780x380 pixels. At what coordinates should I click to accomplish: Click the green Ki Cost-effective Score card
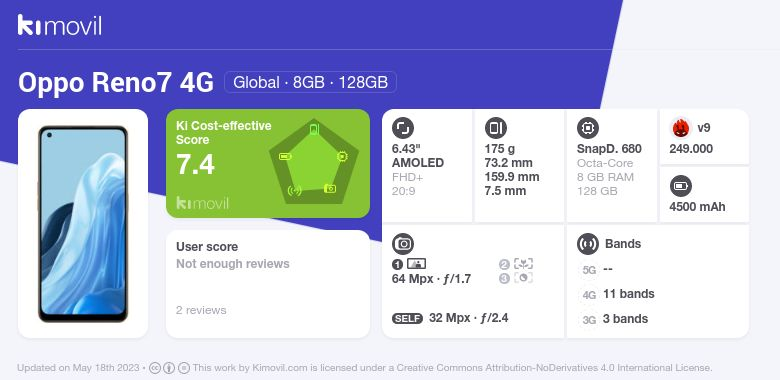tap(268, 164)
